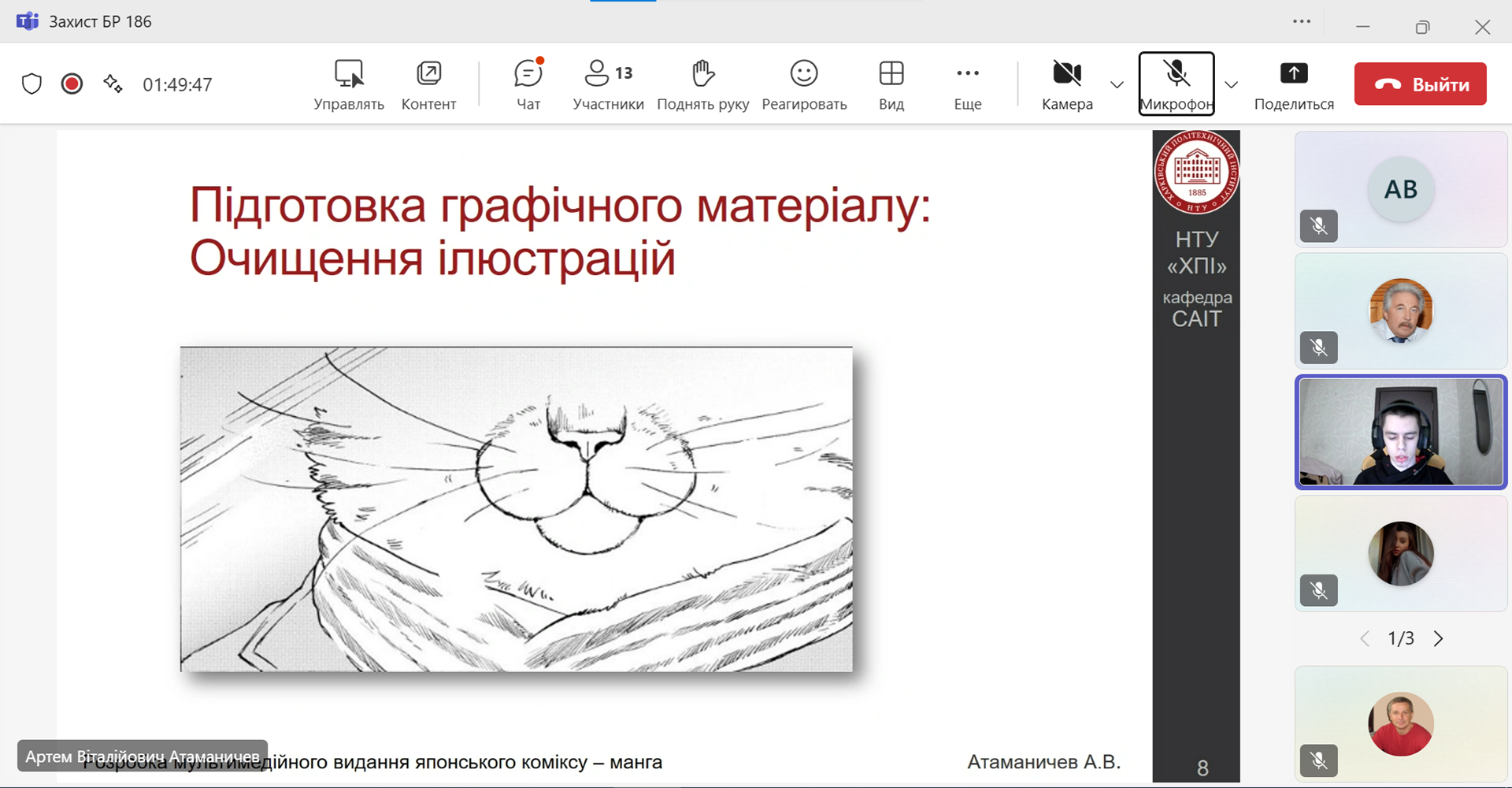Go to previous participants page

(x=1365, y=638)
